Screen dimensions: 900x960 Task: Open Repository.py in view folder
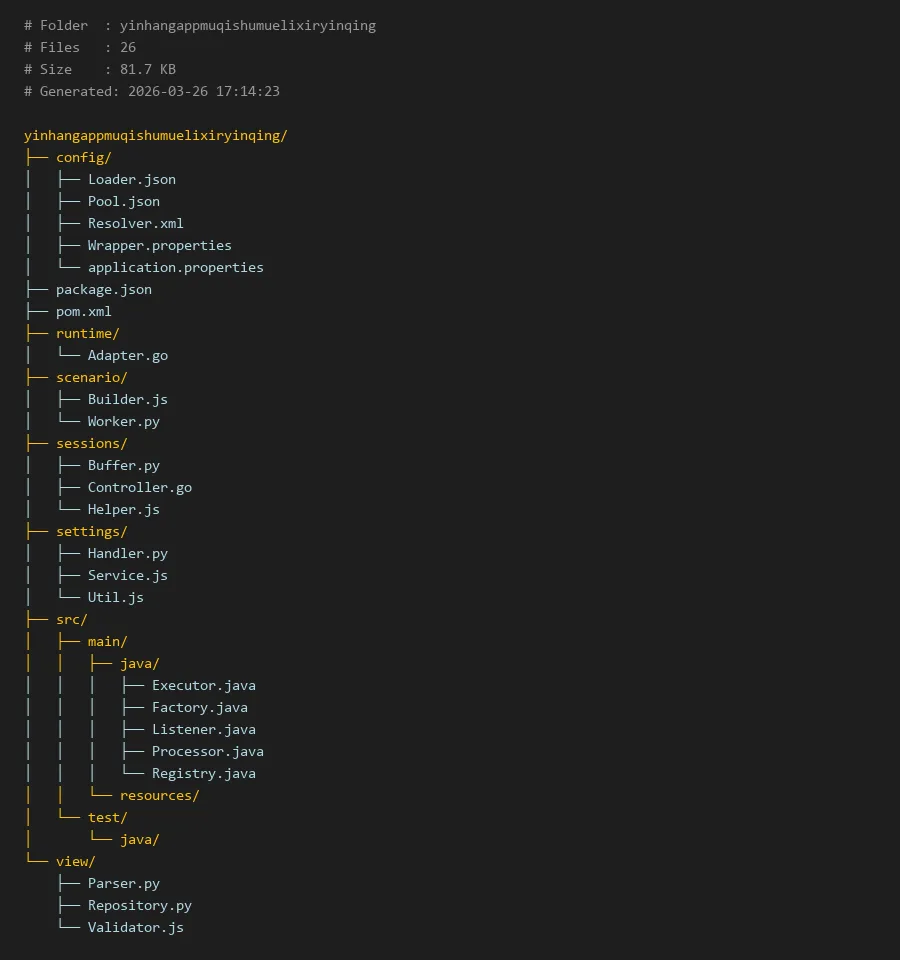tap(139, 905)
